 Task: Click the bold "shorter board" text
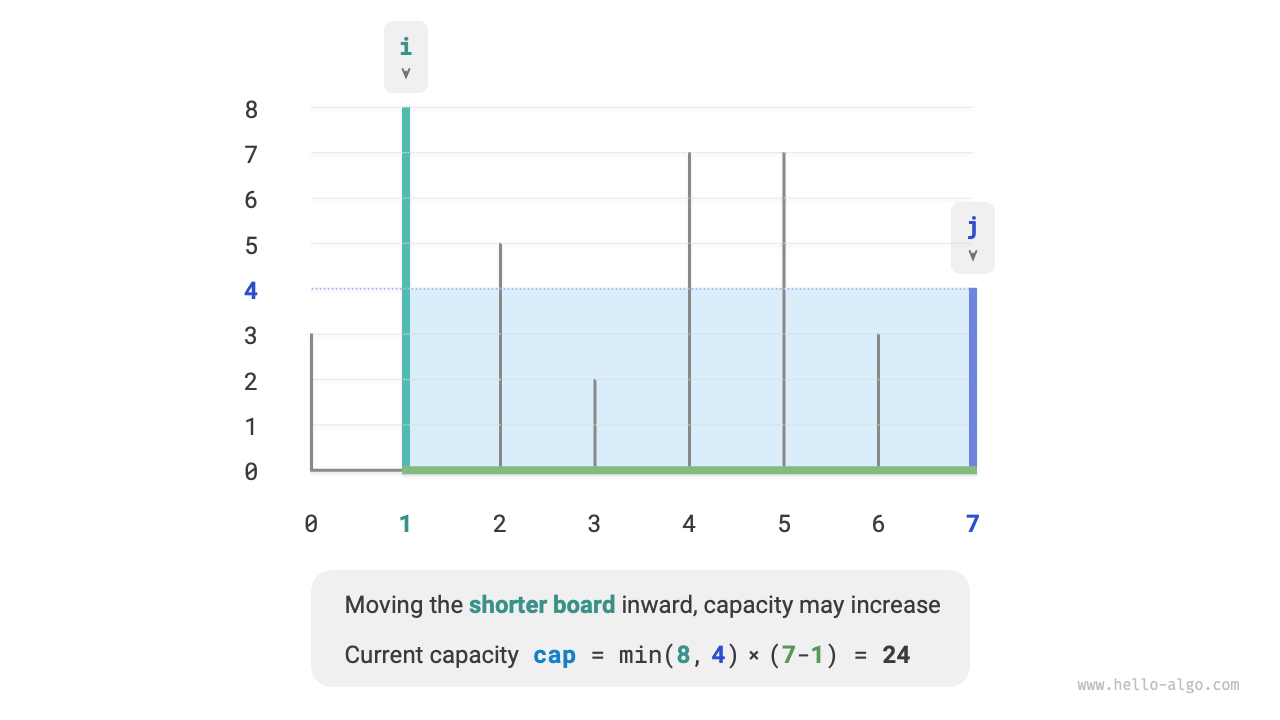(542, 605)
